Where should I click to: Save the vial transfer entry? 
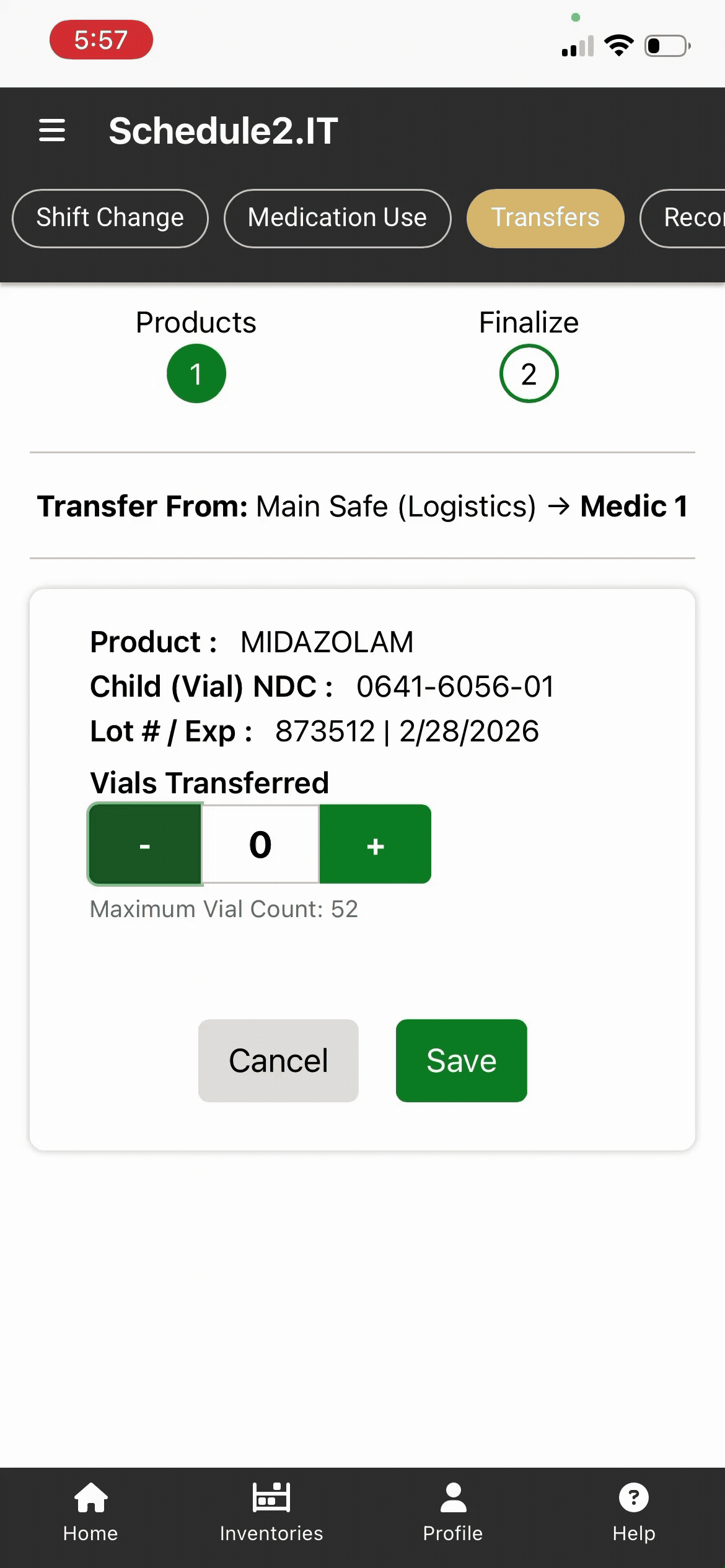pyautogui.click(x=462, y=1061)
